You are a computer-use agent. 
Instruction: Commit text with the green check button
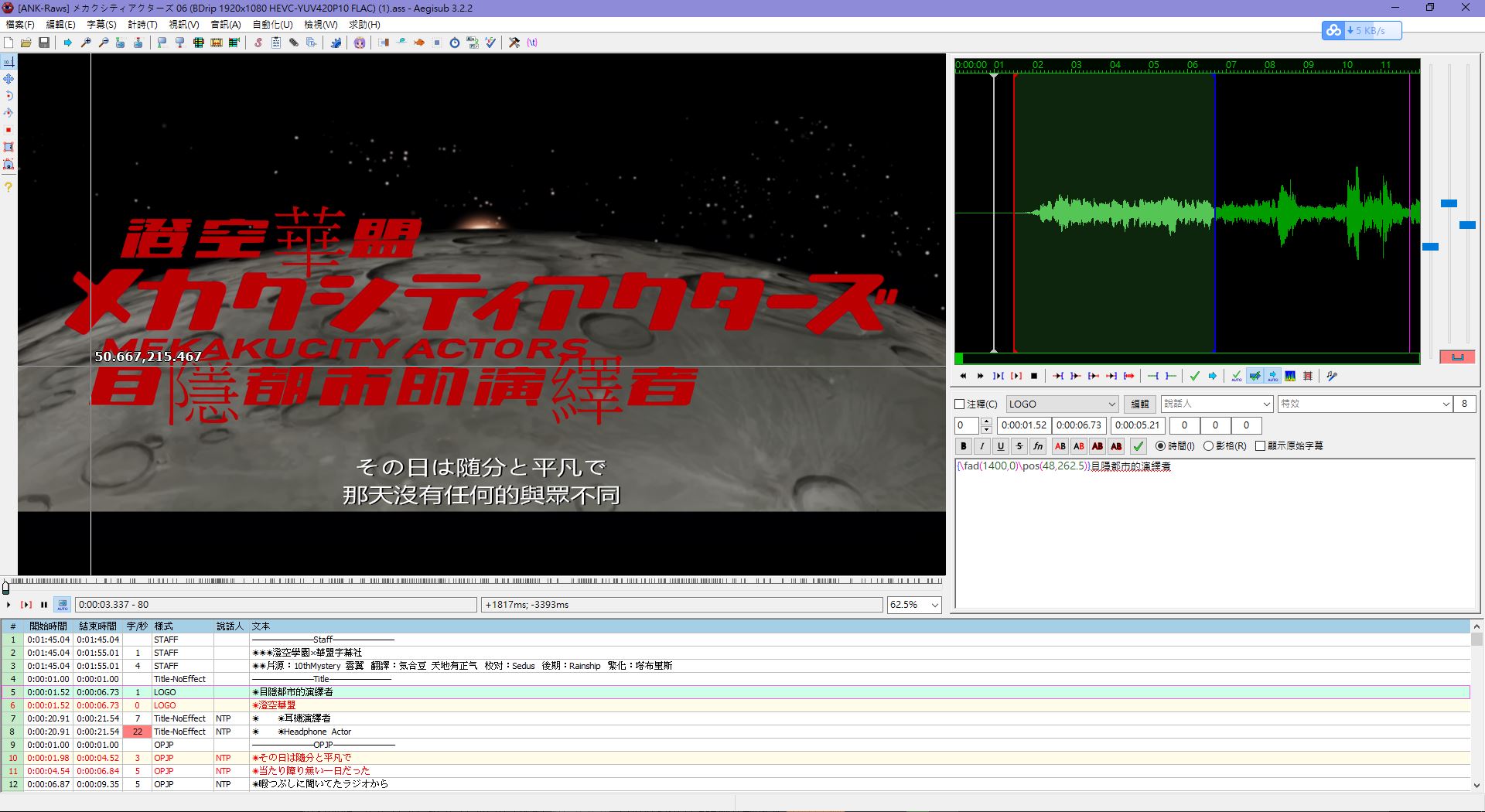[x=1138, y=445]
